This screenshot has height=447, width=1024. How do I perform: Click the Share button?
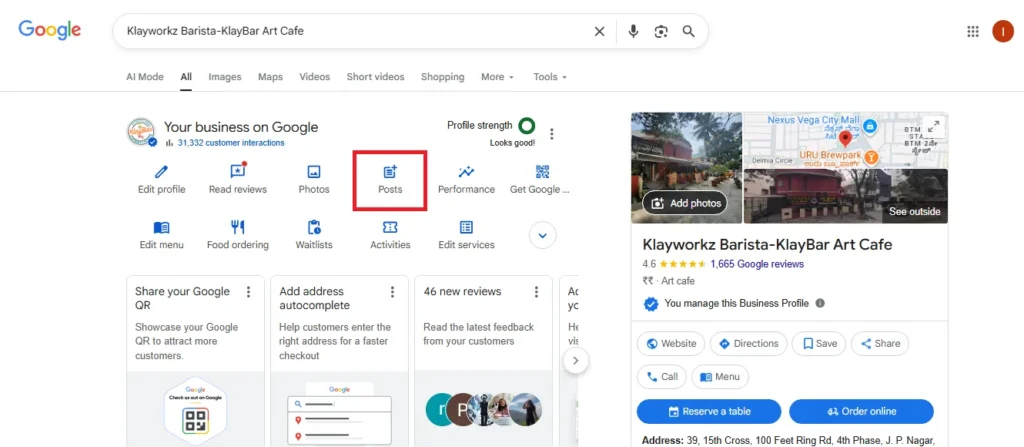coord(880,344)
